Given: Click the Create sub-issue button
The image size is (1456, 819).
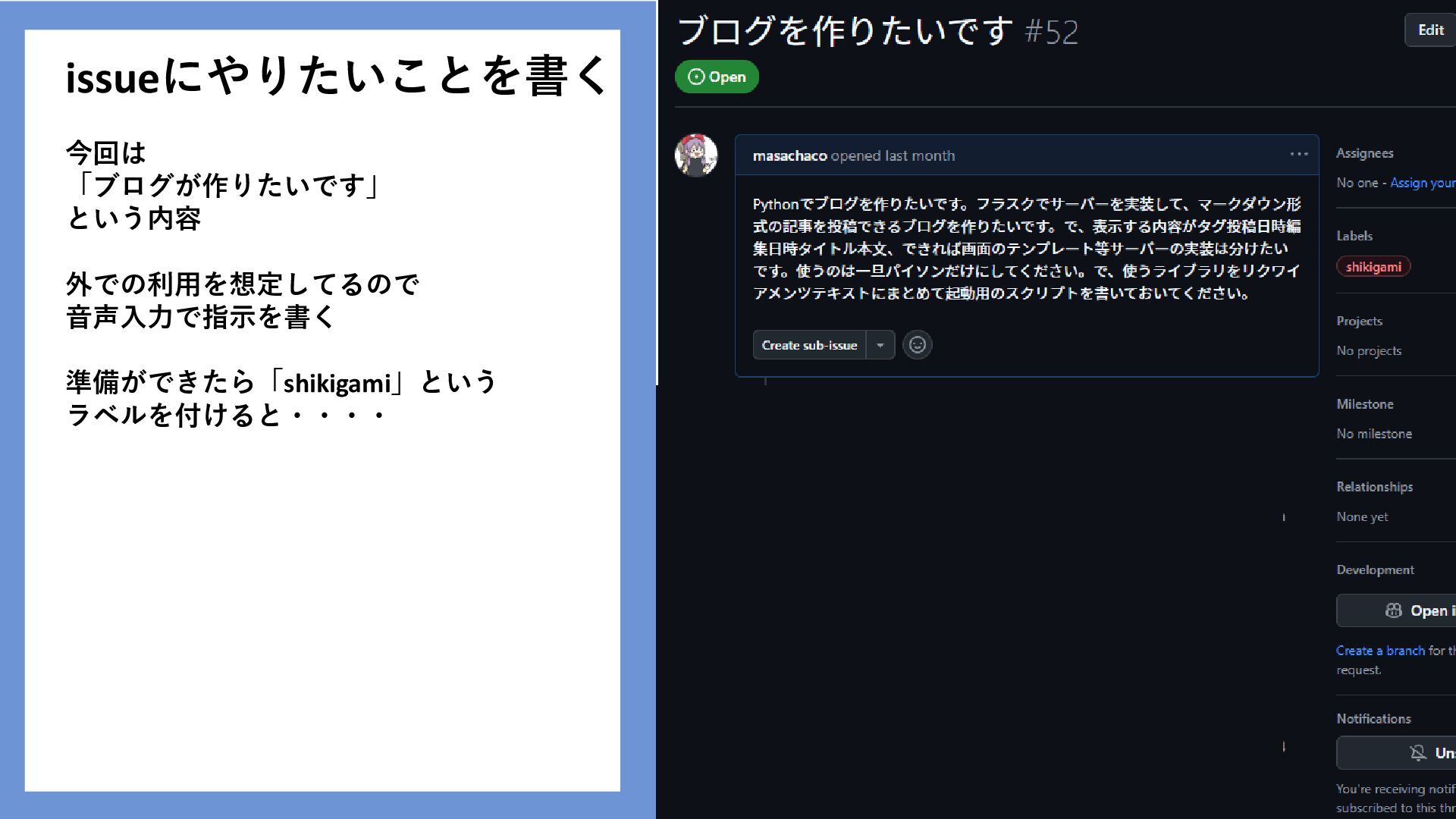Looking at the screenshot, I should 809,345.
